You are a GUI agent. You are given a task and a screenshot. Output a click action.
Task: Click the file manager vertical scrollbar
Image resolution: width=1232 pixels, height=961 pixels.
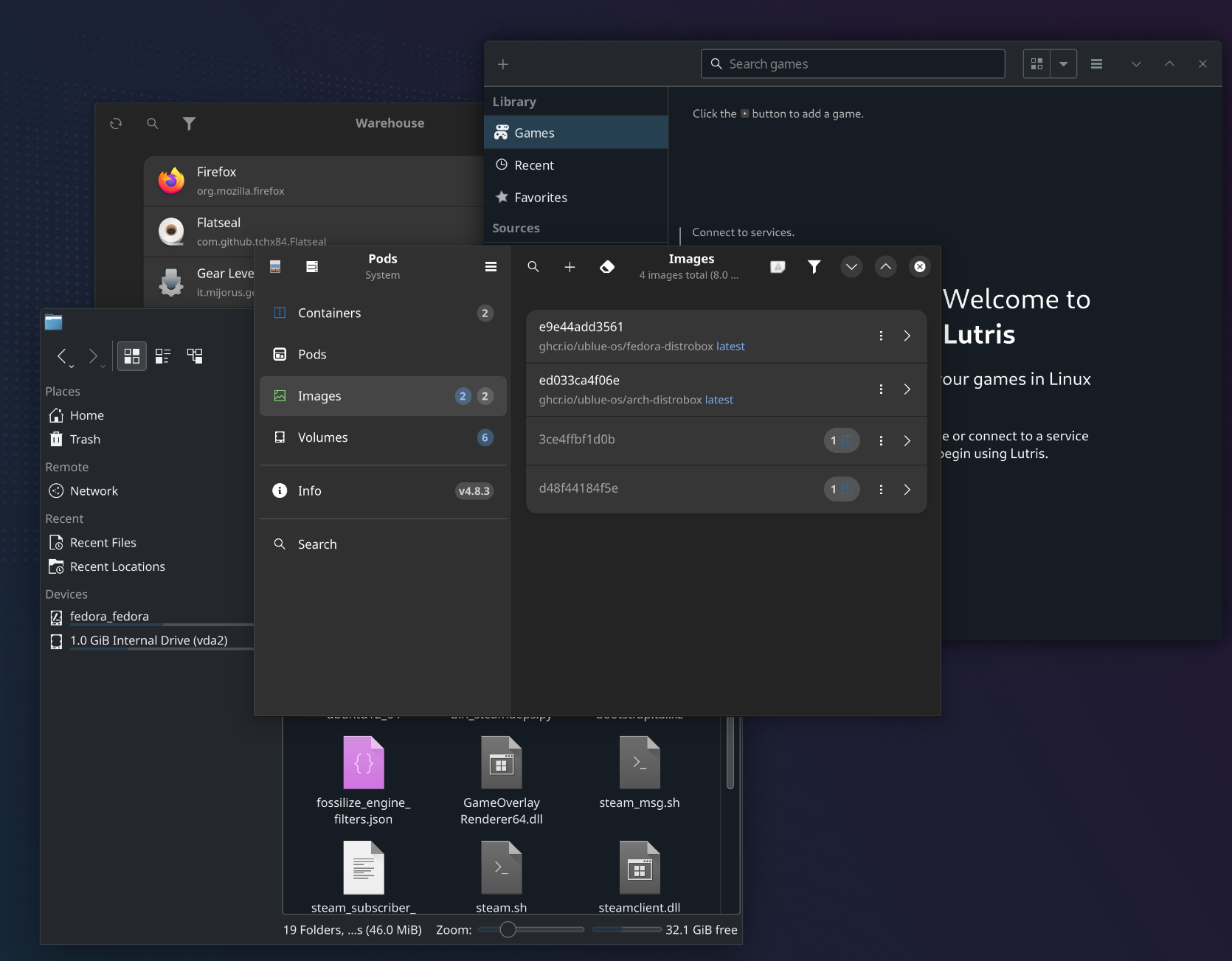pos(730,753)
